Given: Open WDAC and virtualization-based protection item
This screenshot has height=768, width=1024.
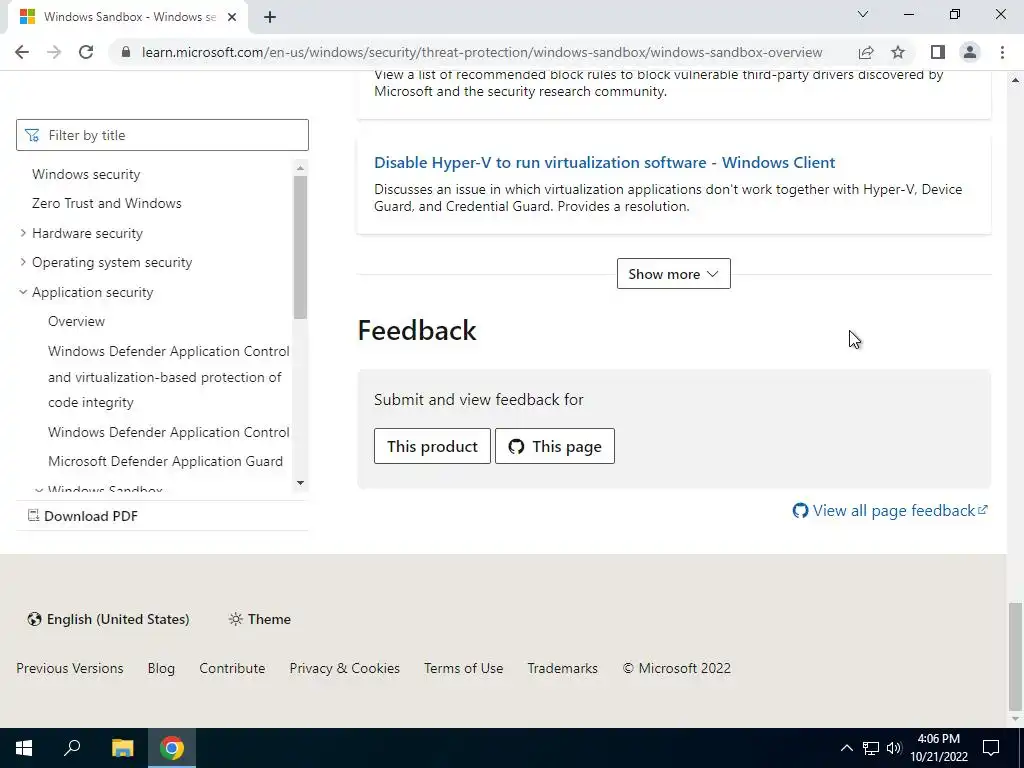Looking at the screenshot, I should click(168, 377).
